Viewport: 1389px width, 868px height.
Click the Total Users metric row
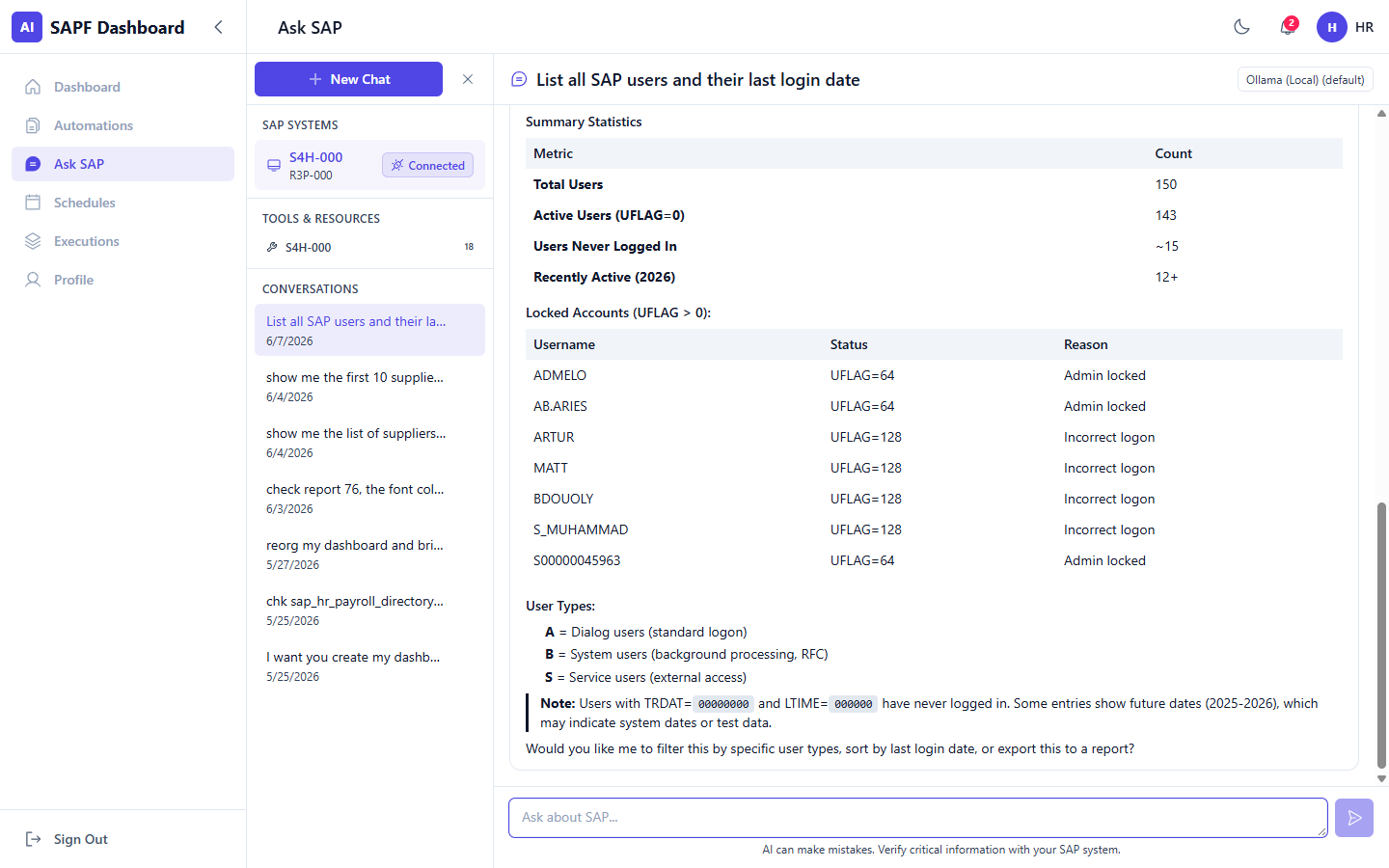tap(934, 184)
